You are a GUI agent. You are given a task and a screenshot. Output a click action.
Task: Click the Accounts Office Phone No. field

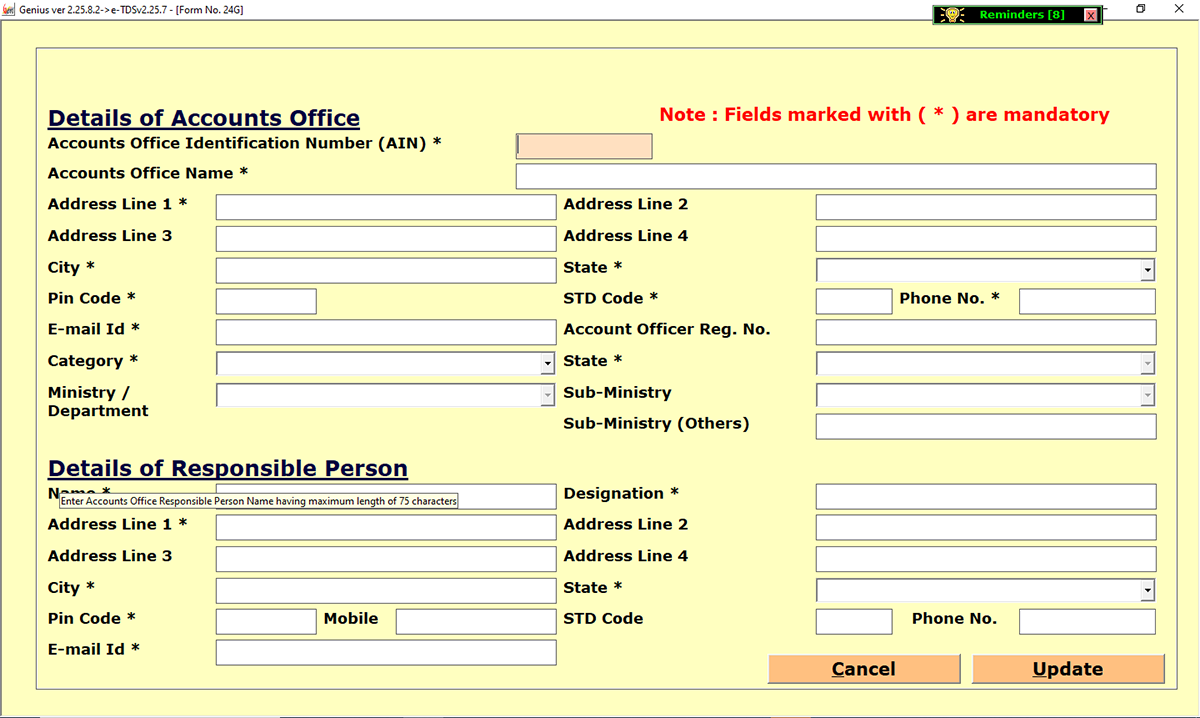tap(1086, 301)
